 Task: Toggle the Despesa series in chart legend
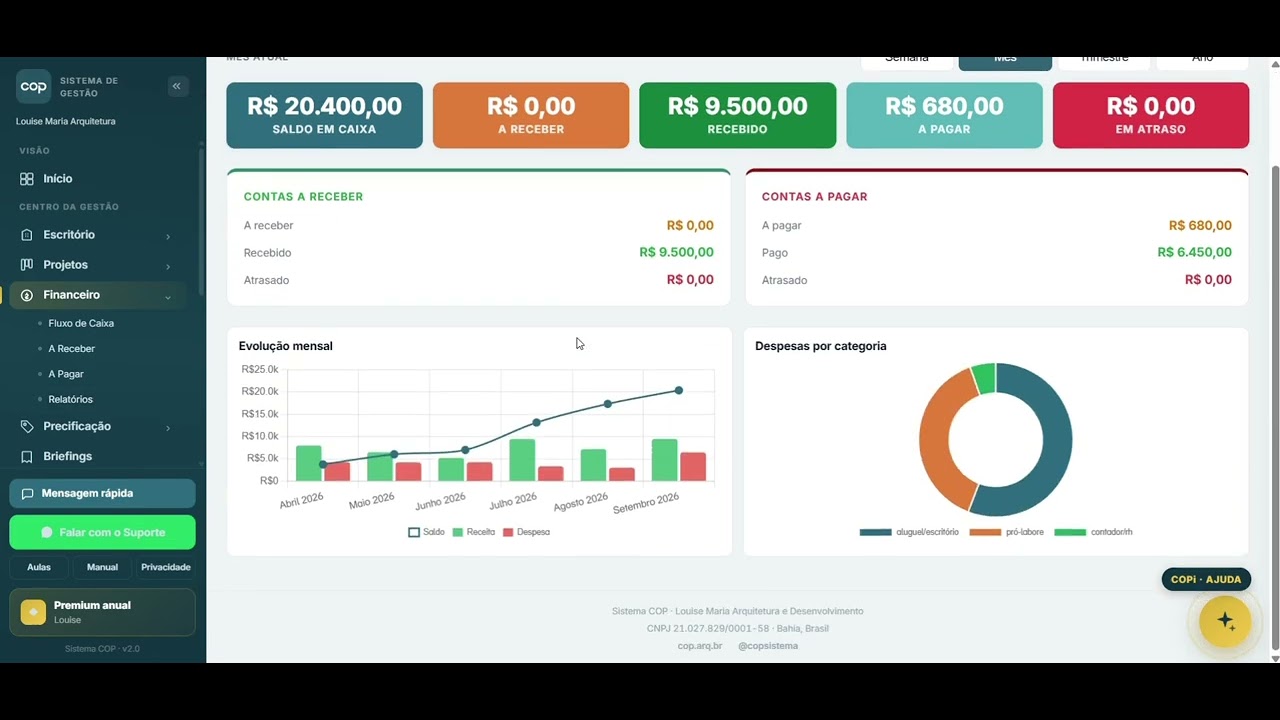(x=527, y=532)
